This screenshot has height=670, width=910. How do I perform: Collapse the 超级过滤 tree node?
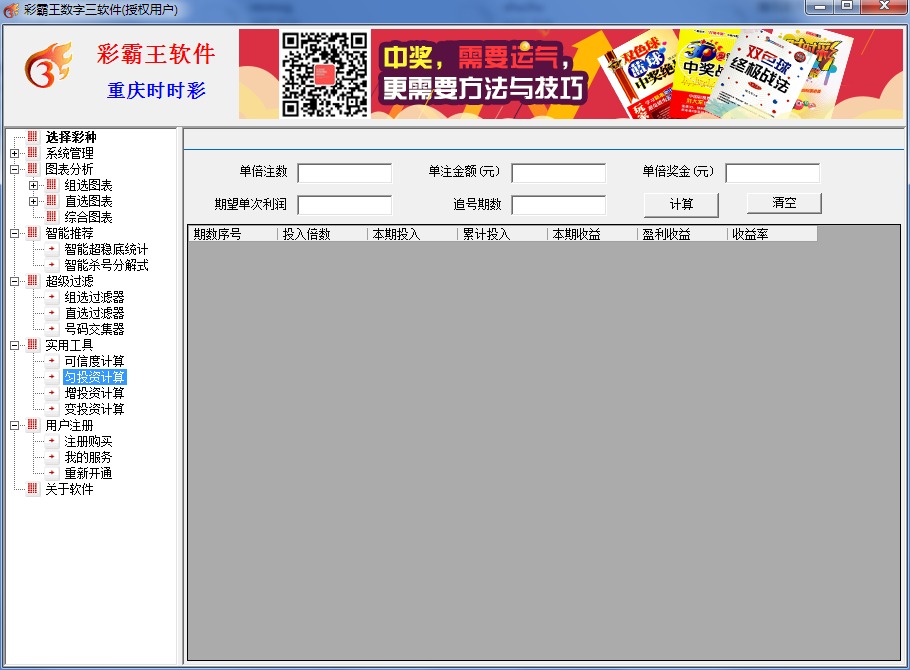click(14, 281)
